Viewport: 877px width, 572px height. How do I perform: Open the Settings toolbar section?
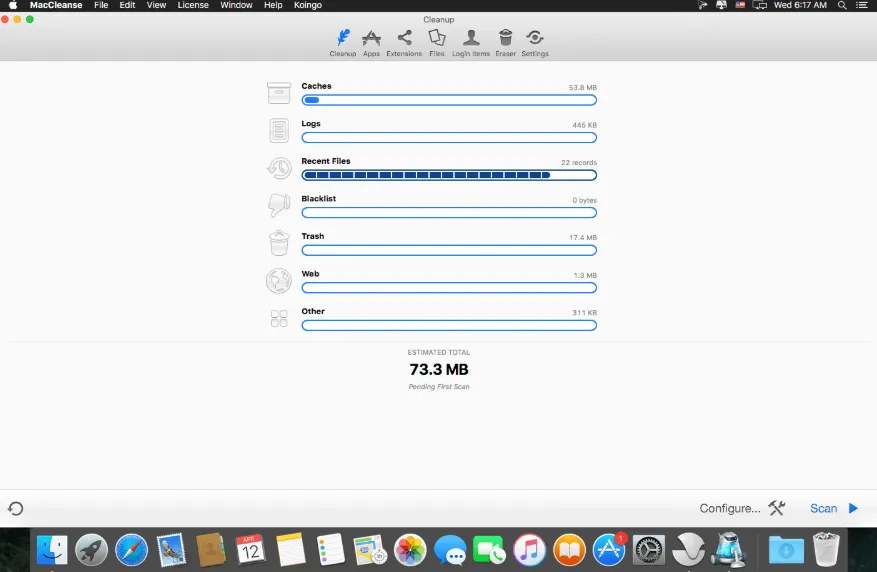tap(535, 43)
